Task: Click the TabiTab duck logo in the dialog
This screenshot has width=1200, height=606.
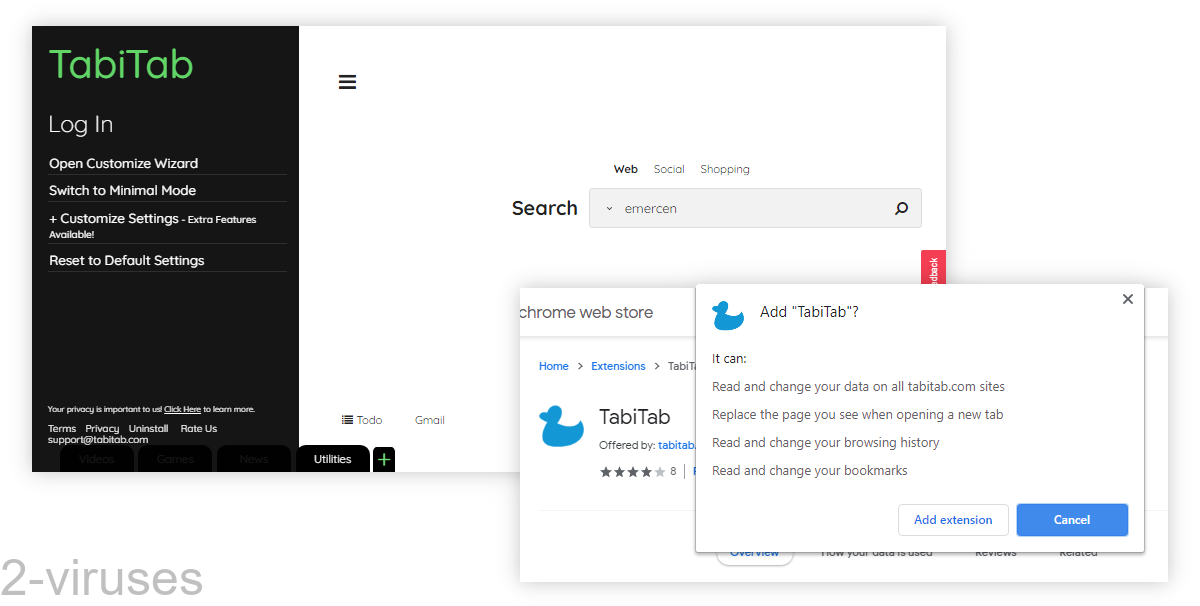Action: point(728,315)
